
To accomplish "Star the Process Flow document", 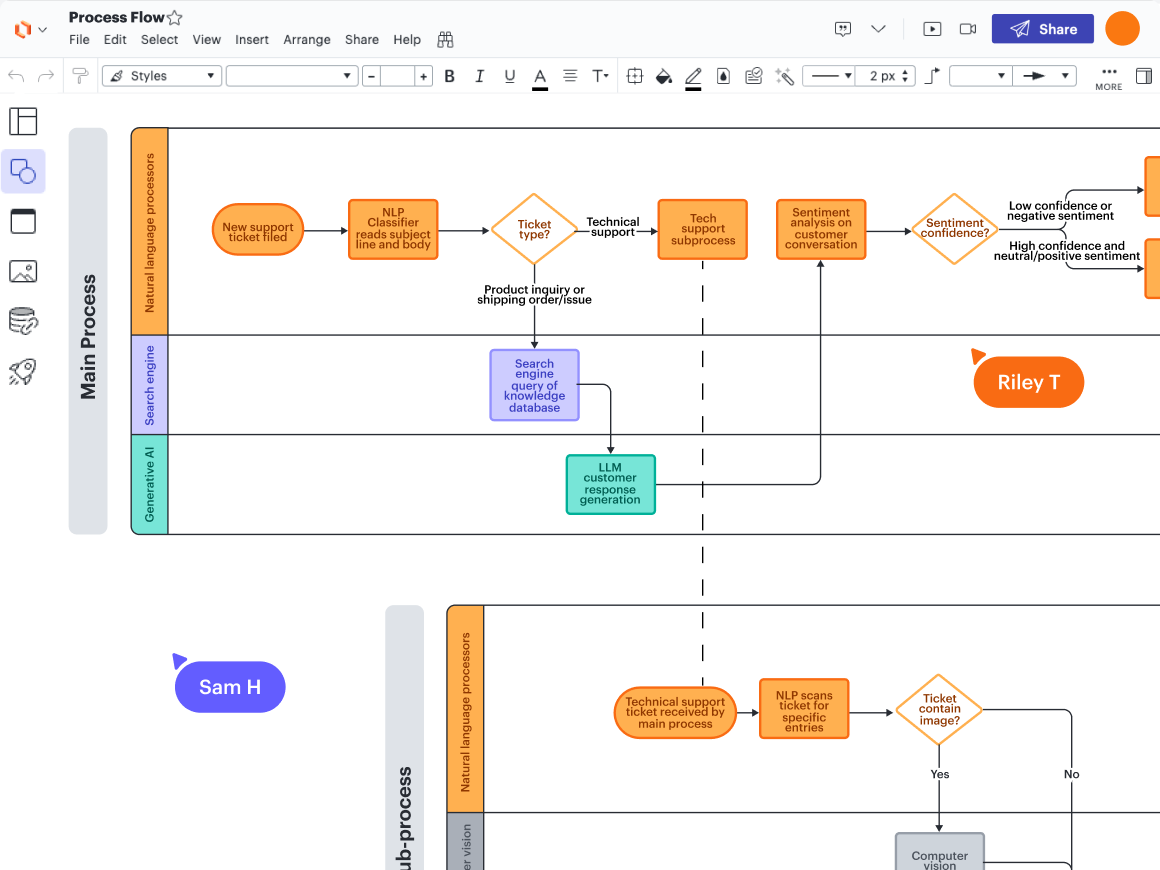I will 175,18.
